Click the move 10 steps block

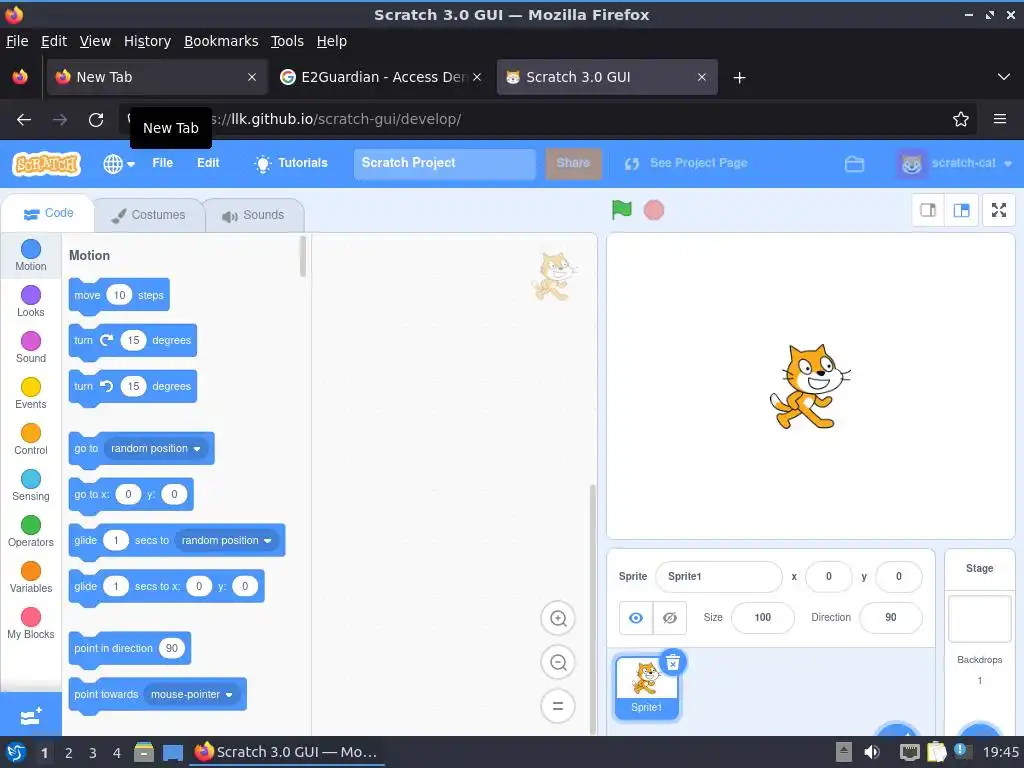(119, 296)
